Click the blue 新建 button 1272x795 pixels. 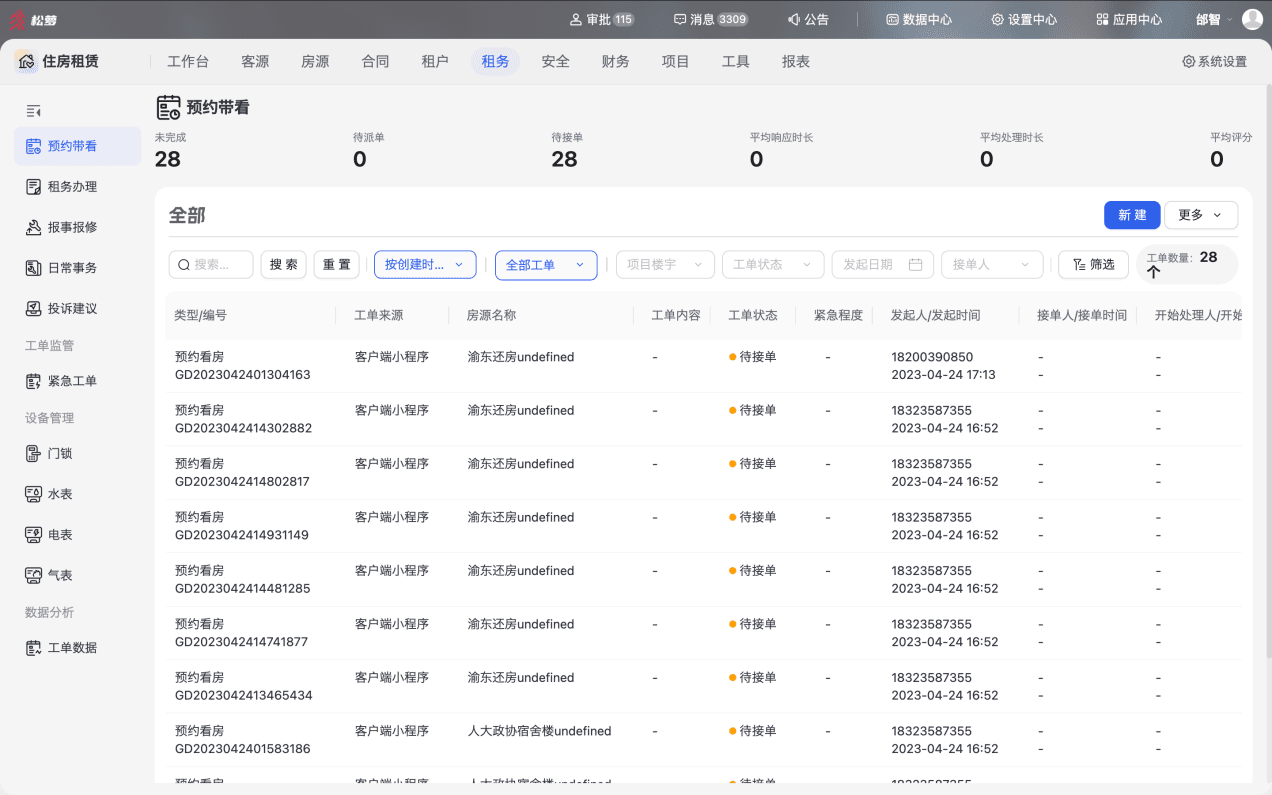click(x=1132, y=215)
